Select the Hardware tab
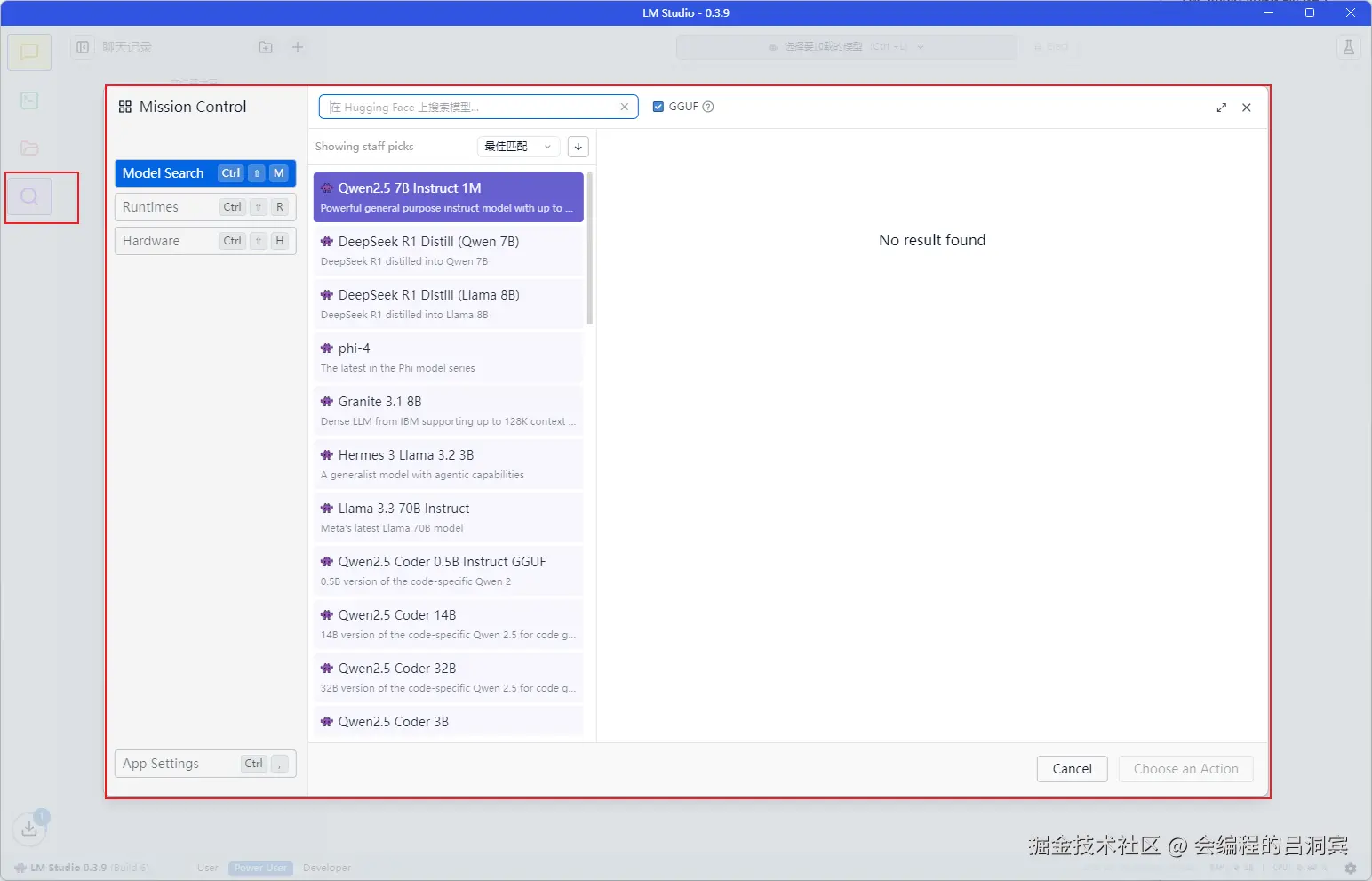This screenshot has height=881, width=1372. click(x=205, y=241)
